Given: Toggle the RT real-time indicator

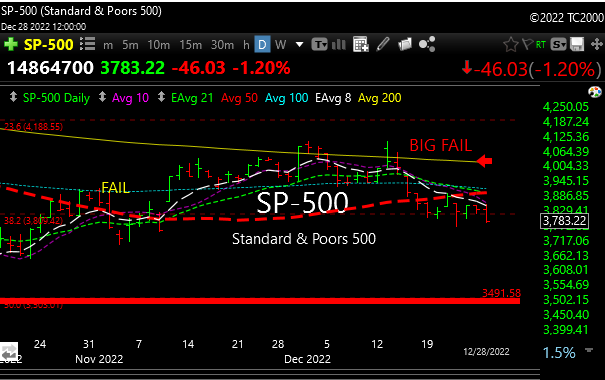Looking at the screenshot, I should coord(541,45).
